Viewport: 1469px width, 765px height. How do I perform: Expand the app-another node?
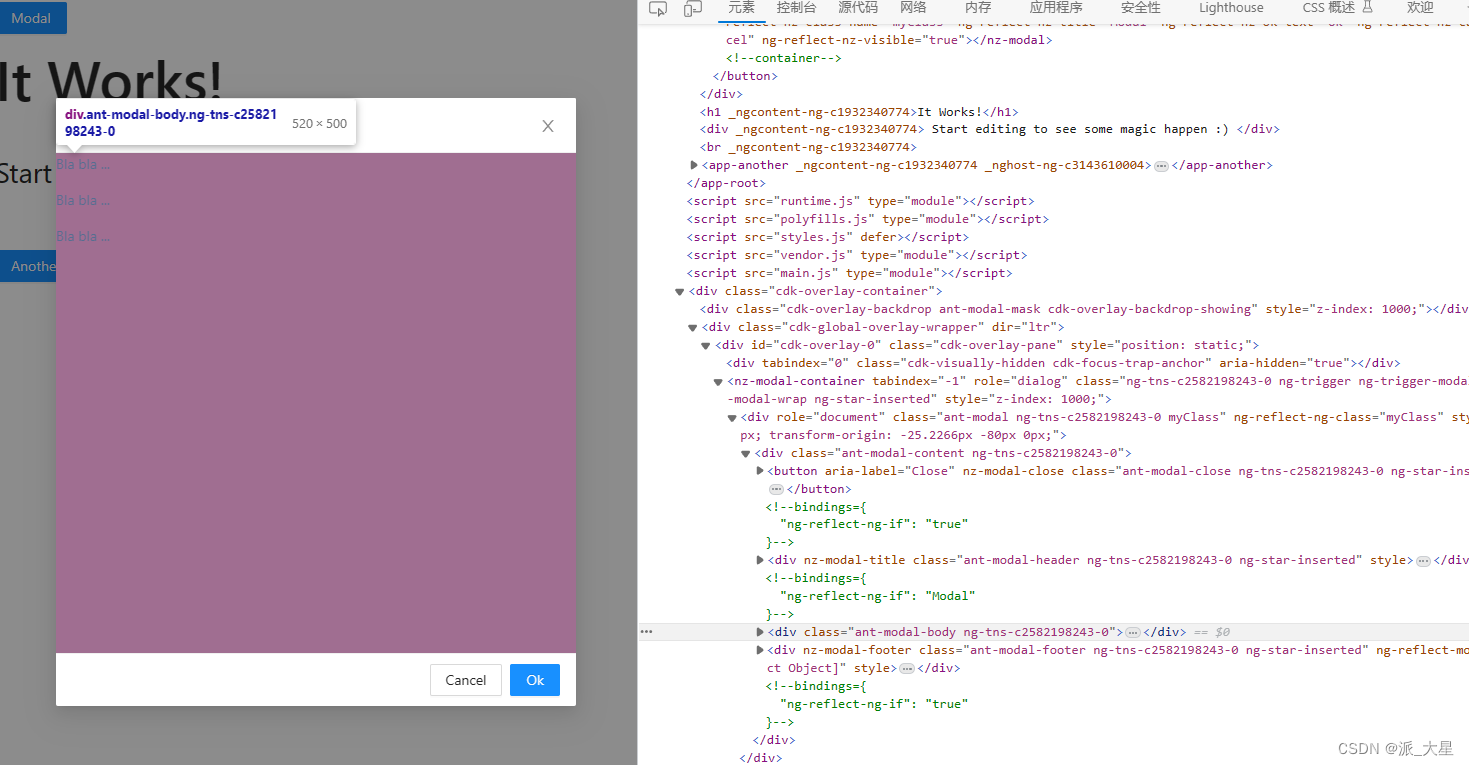(694, 165)
